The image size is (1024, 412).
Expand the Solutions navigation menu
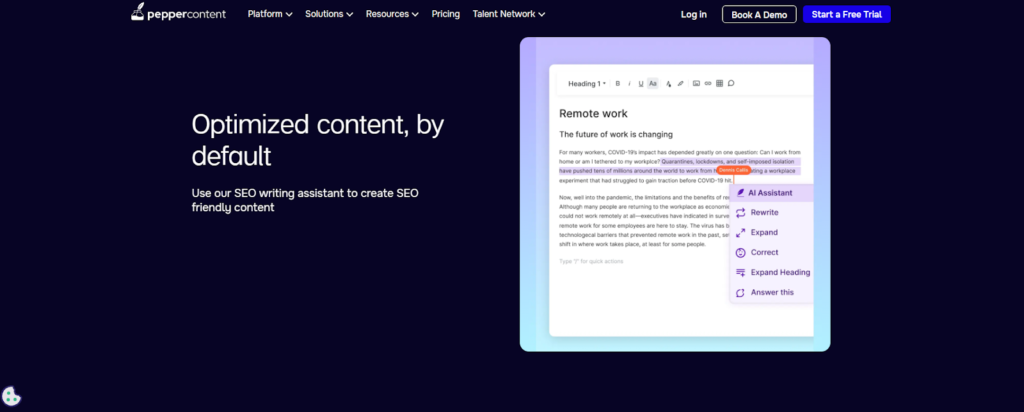tap(330, 14)
